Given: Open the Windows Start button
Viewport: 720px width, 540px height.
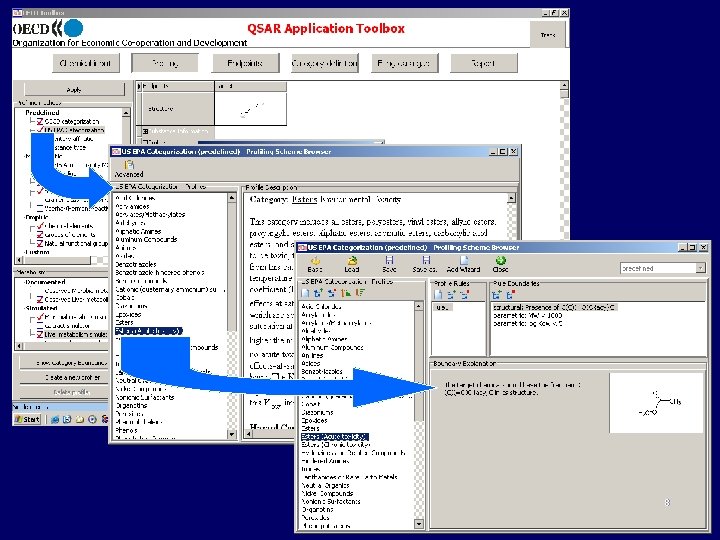Looking at the screenshot, I should tap(27, 419).
